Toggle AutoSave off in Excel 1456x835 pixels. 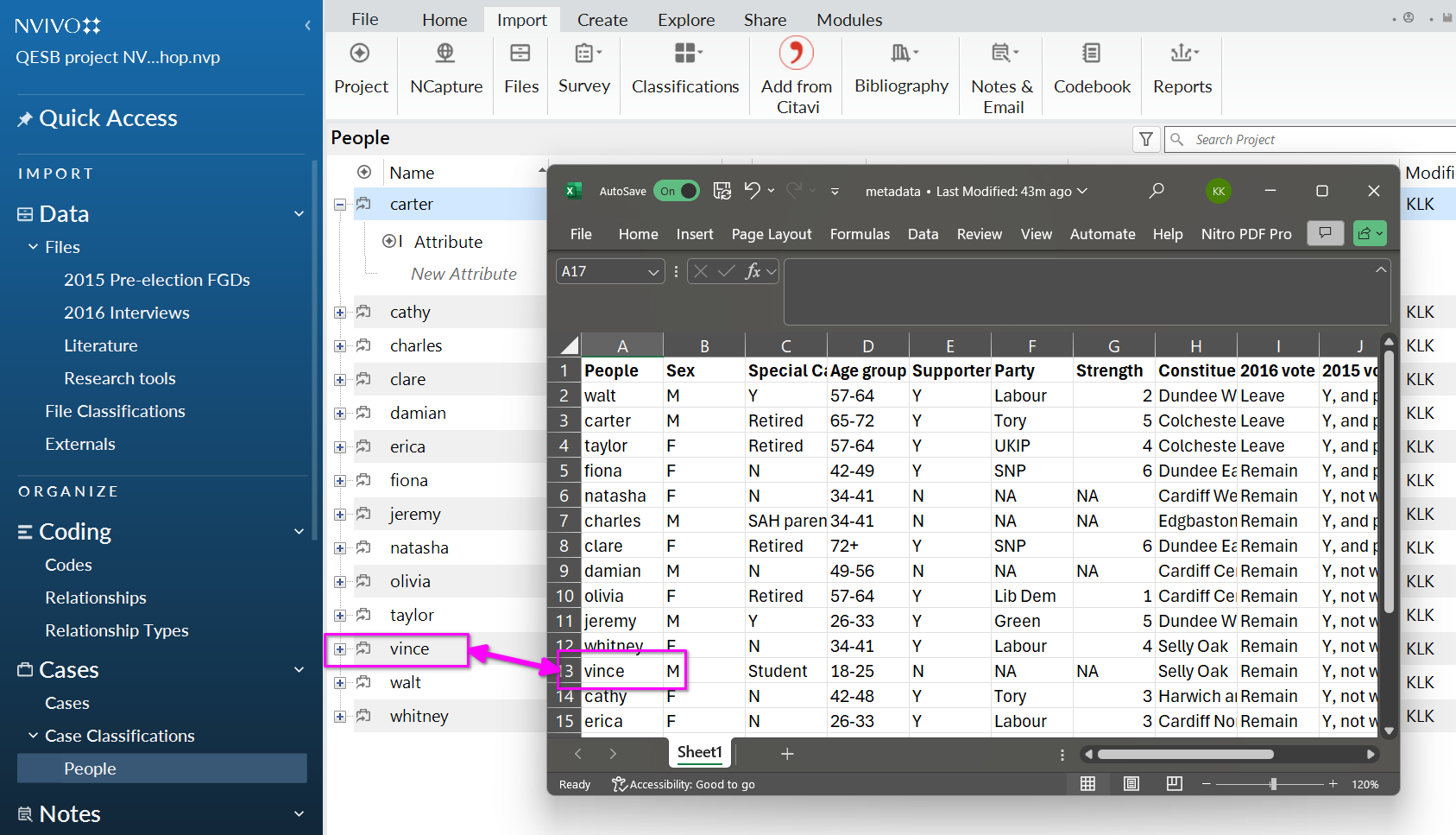[x=677, y=191]
